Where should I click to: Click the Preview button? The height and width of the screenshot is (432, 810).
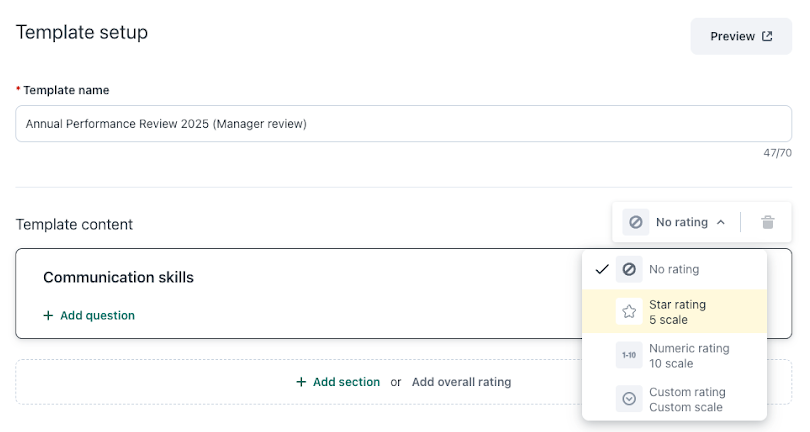pos(740,36)
